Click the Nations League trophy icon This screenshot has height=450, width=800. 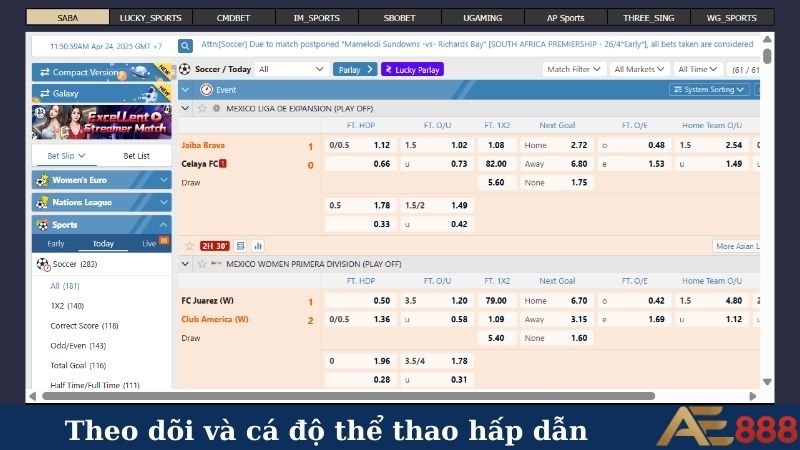pos(42,203)
